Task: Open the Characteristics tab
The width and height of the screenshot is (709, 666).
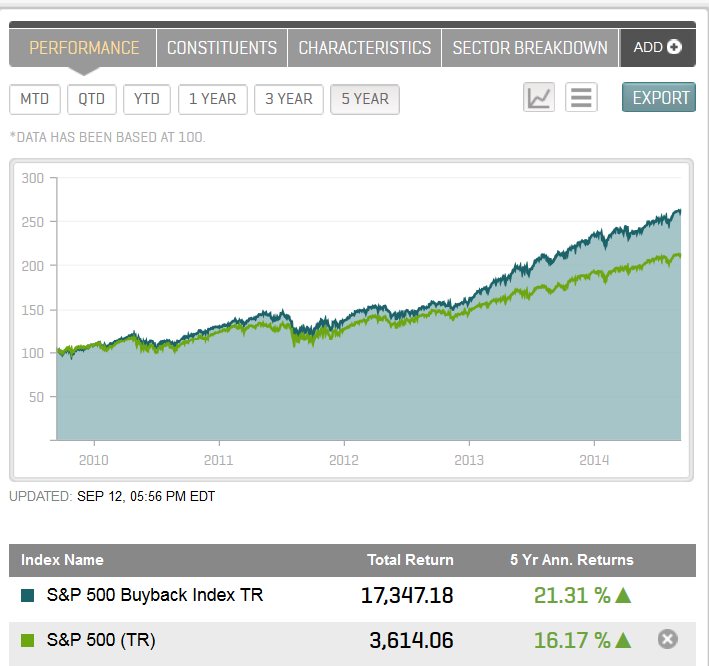Action: (365, 48)
